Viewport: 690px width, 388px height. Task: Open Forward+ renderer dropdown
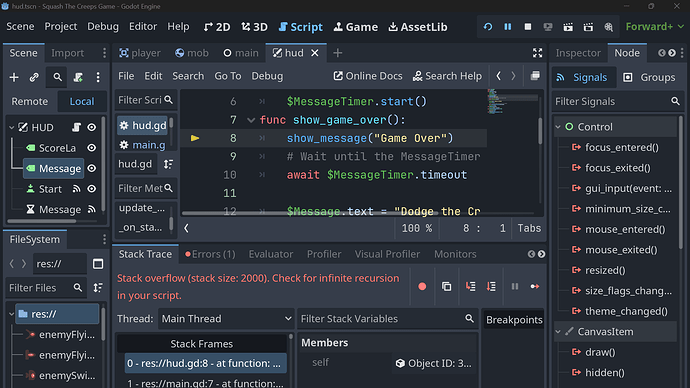655,27
